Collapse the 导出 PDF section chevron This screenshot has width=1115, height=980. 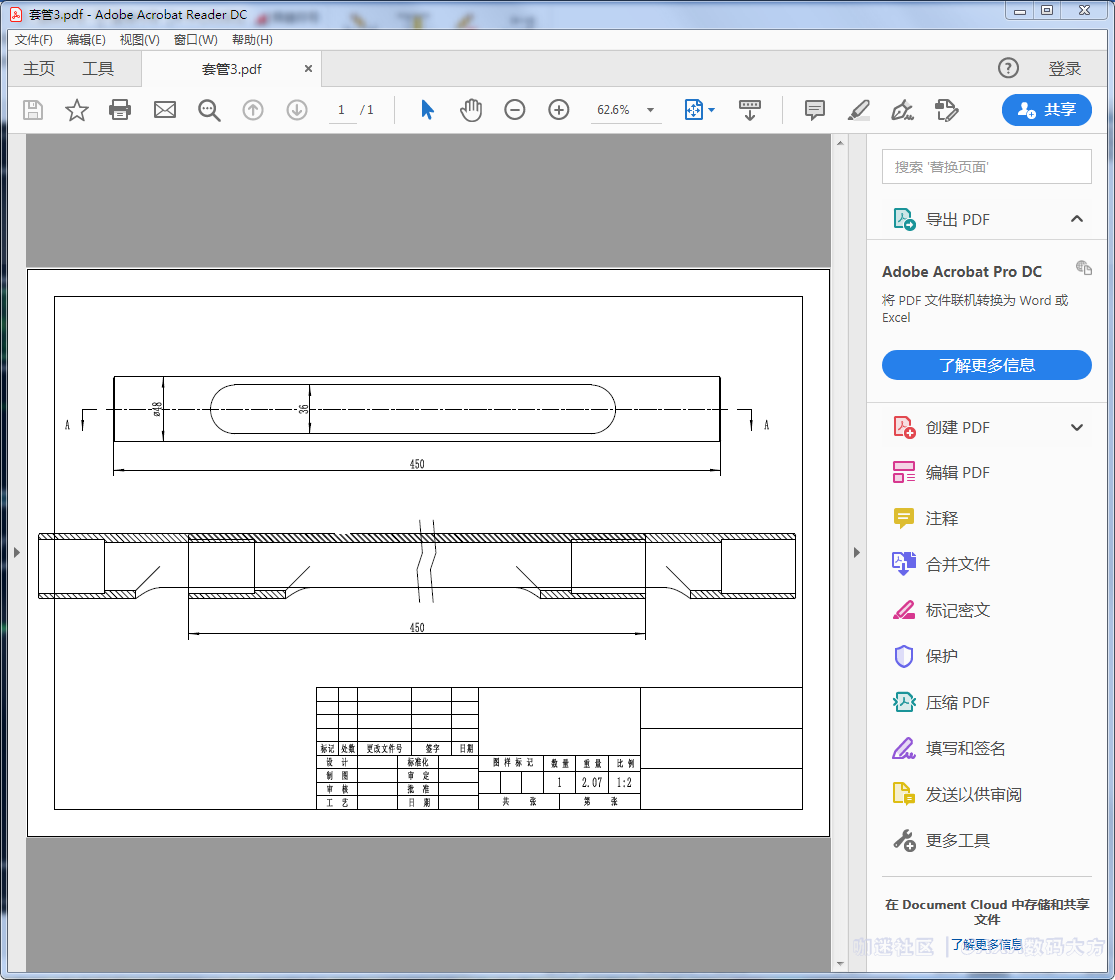pyautogui.click(x=1077, y=219)
